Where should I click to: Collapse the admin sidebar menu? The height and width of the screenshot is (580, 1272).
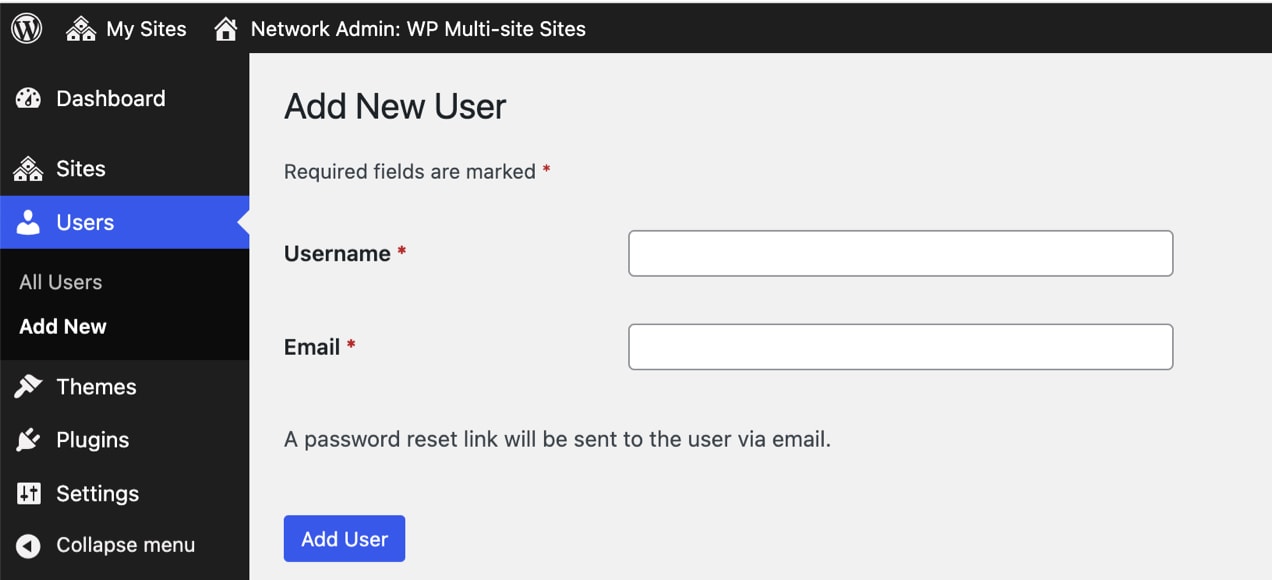click(x=126, y=545)
